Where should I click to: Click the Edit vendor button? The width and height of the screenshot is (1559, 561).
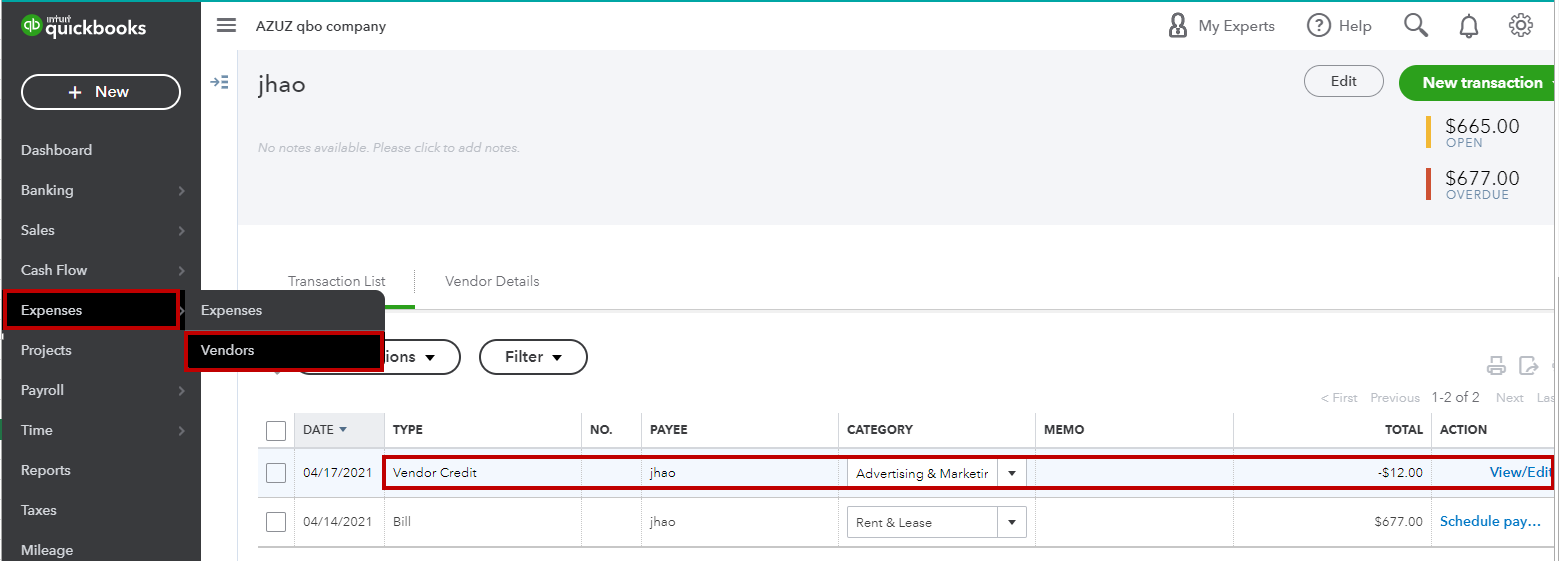[x=1343, y=82]
